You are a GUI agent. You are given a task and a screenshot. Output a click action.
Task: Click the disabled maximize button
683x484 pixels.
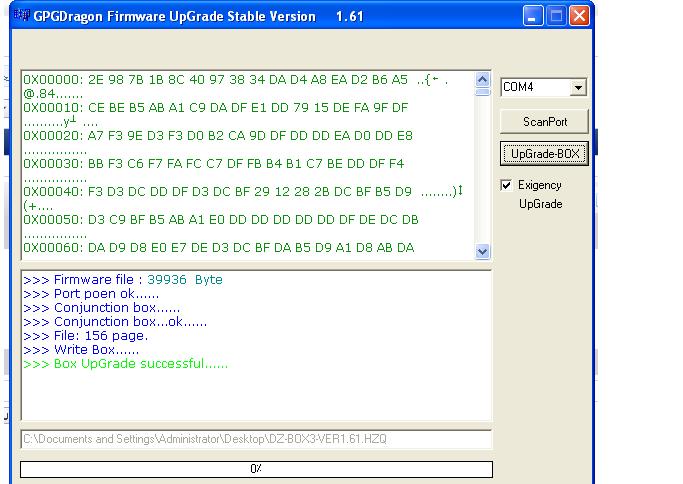(x=556, y=16)
